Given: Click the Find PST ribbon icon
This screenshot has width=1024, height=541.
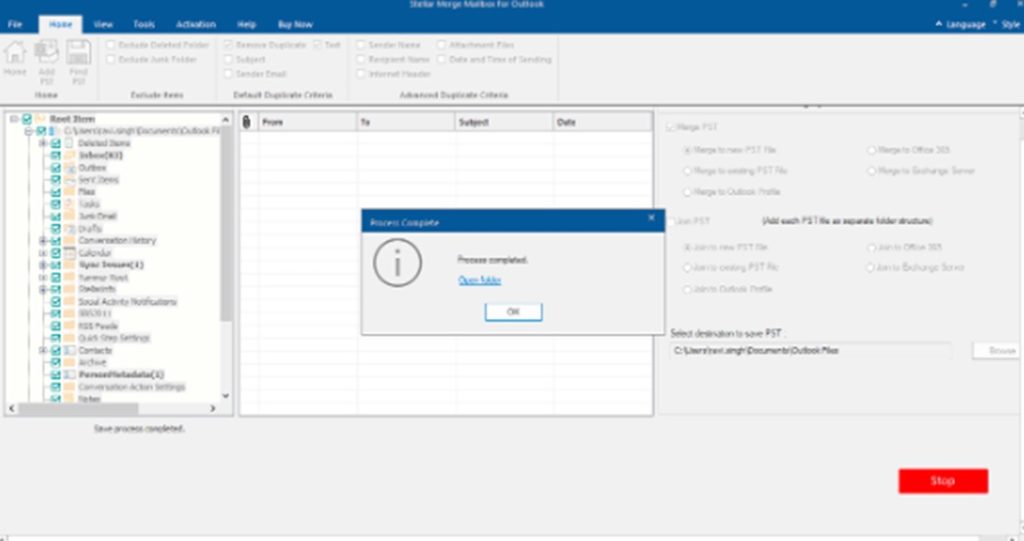Looking at the screenshot, I should [x=78, y=53].
